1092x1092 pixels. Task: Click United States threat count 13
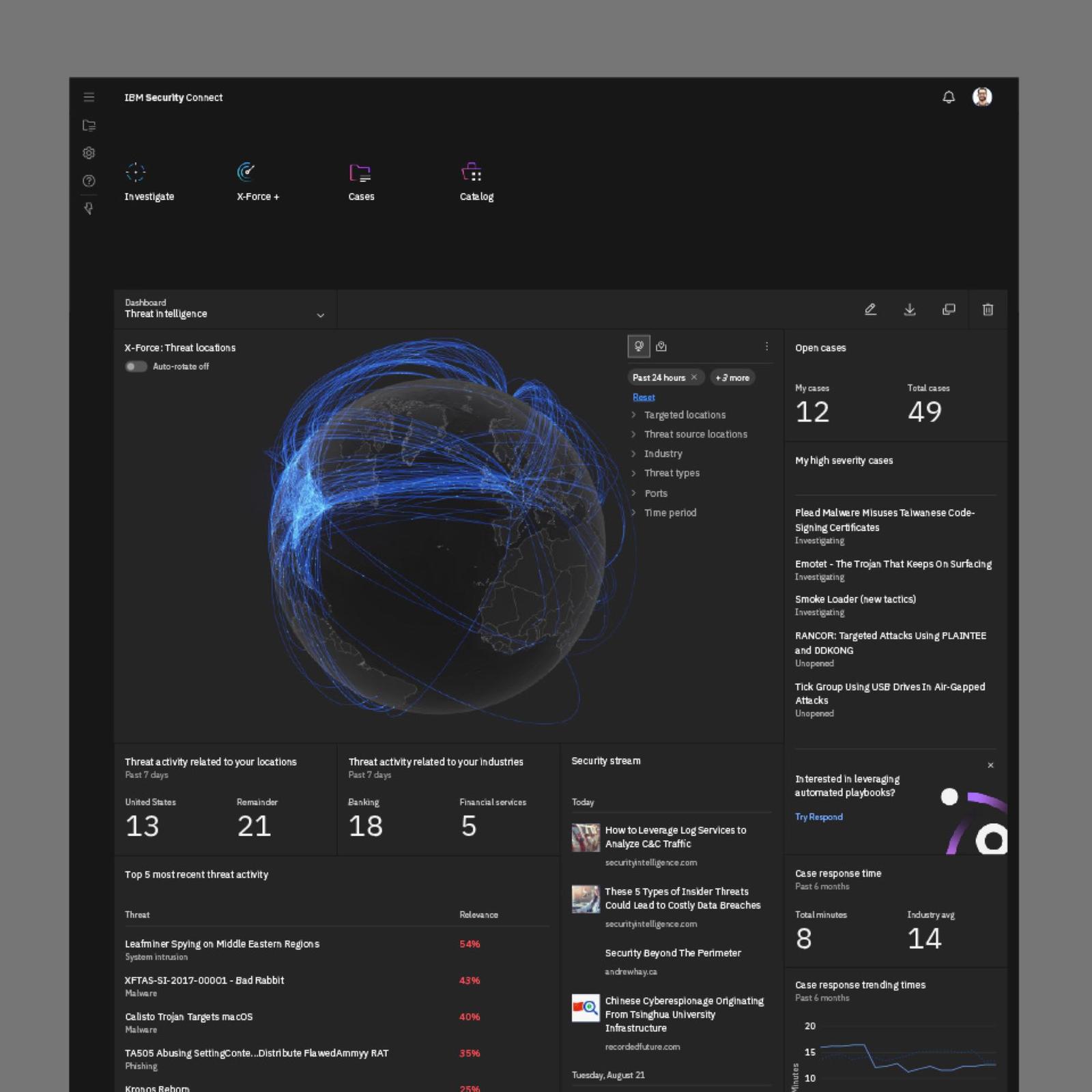pyautogui.click(x=142, y=827)
